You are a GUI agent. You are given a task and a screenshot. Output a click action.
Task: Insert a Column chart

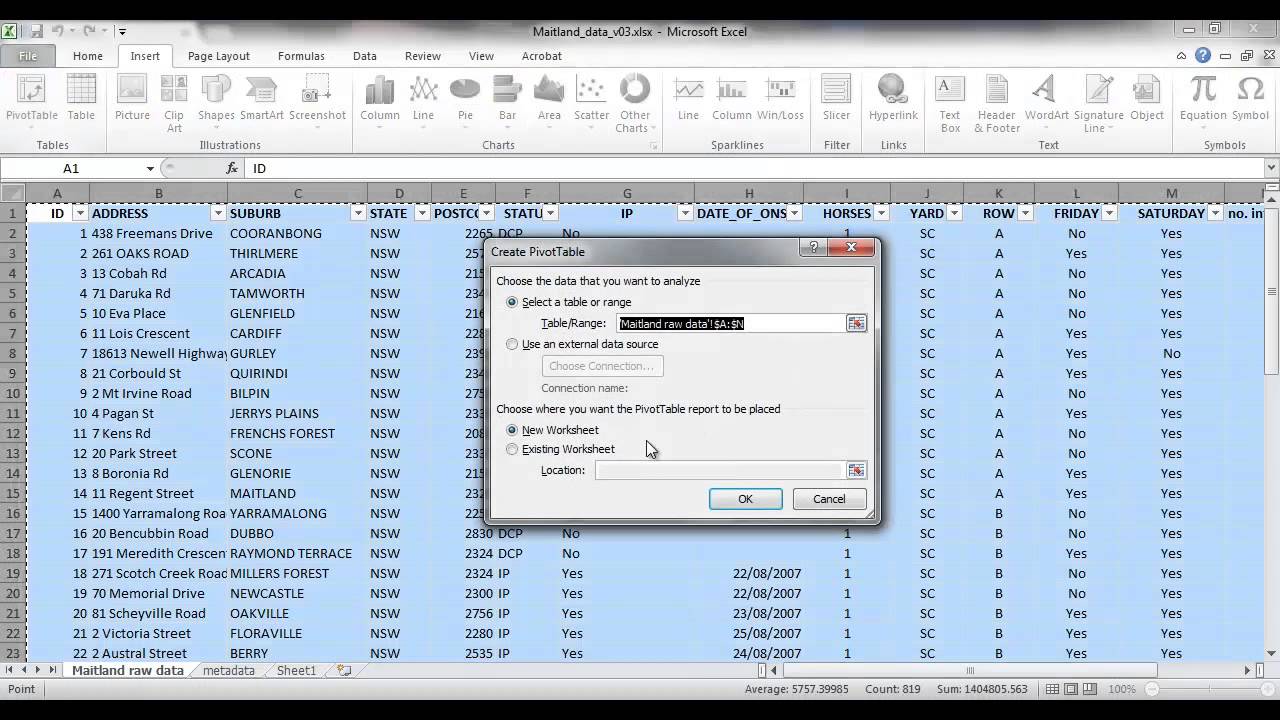tap(380, 101)
